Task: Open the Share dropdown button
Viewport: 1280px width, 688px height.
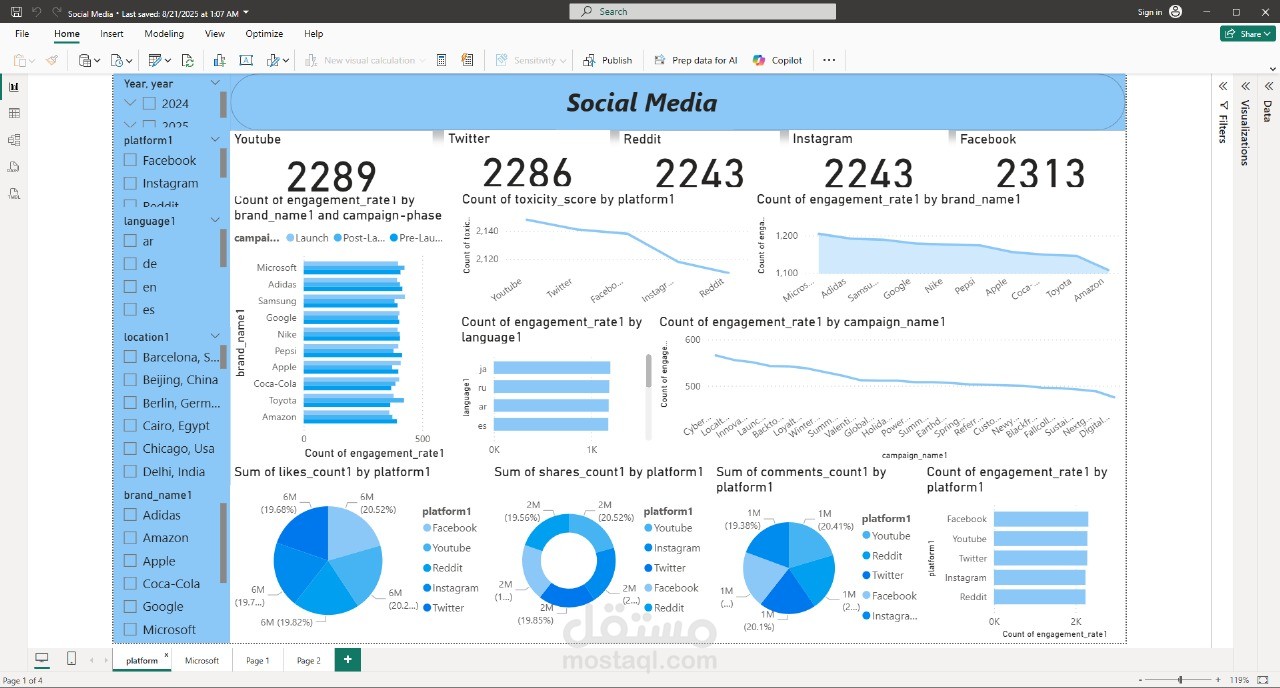Action: (1247, 34)
